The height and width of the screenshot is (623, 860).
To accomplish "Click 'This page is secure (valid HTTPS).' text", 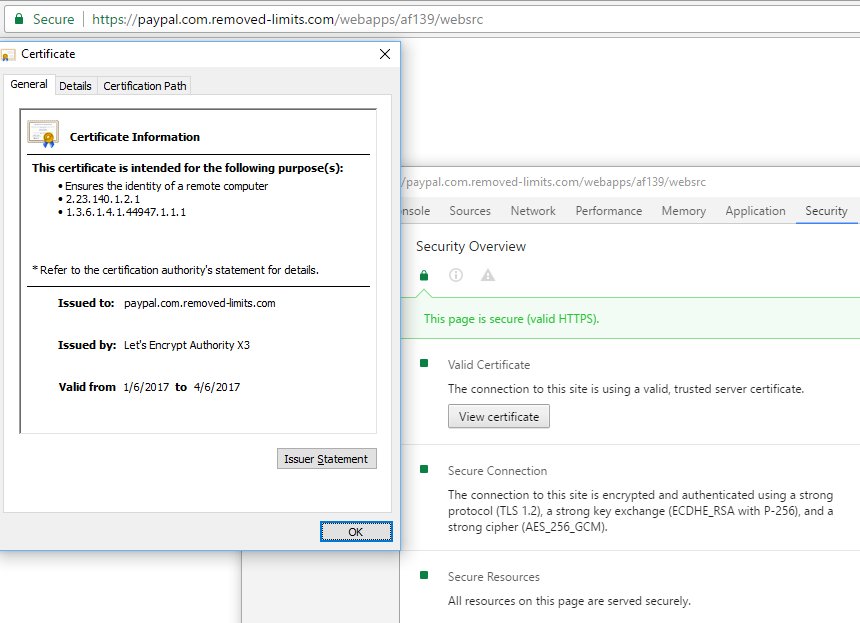I will click(511, 319).
